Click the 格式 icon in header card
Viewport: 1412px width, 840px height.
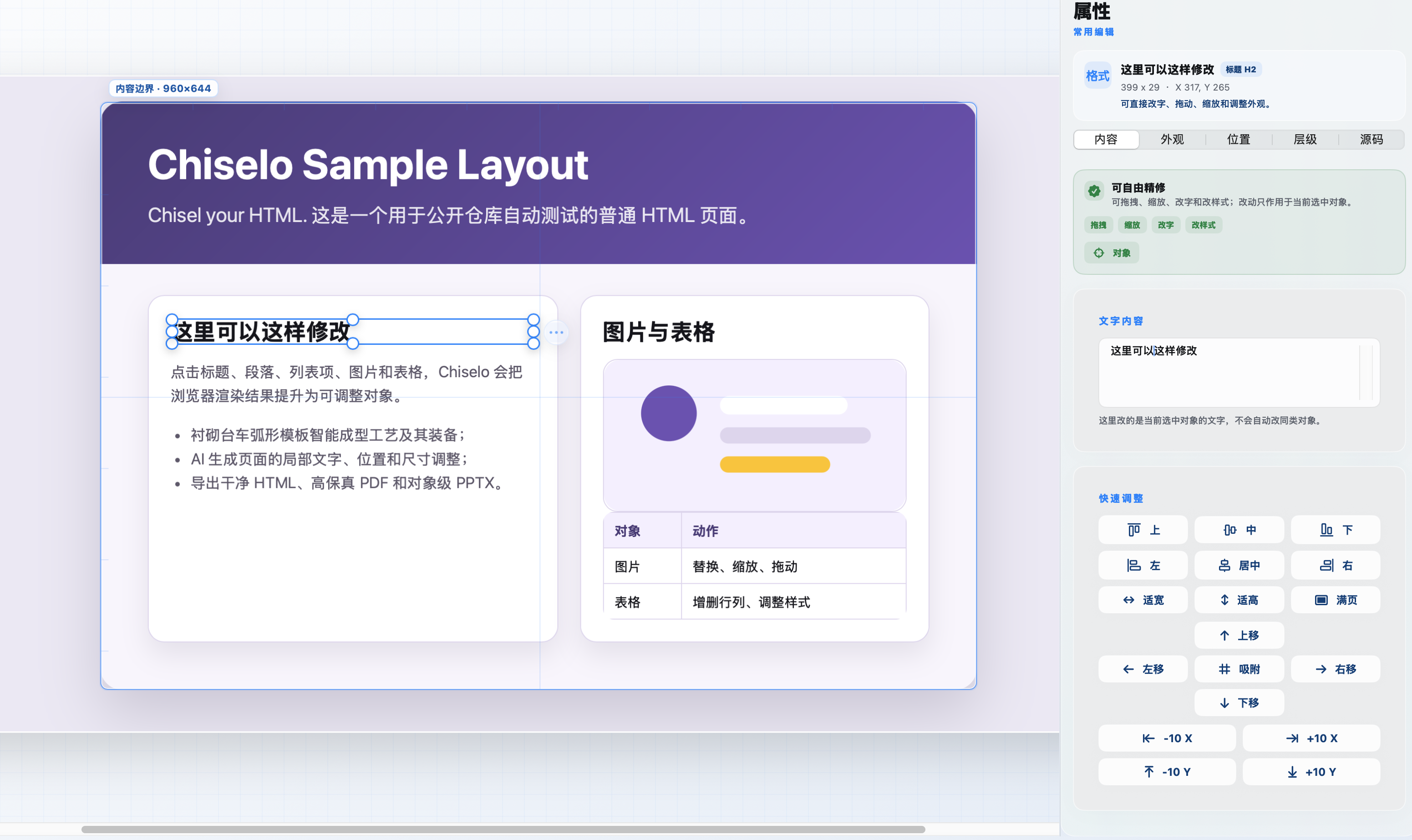(x=1097, y=76)
